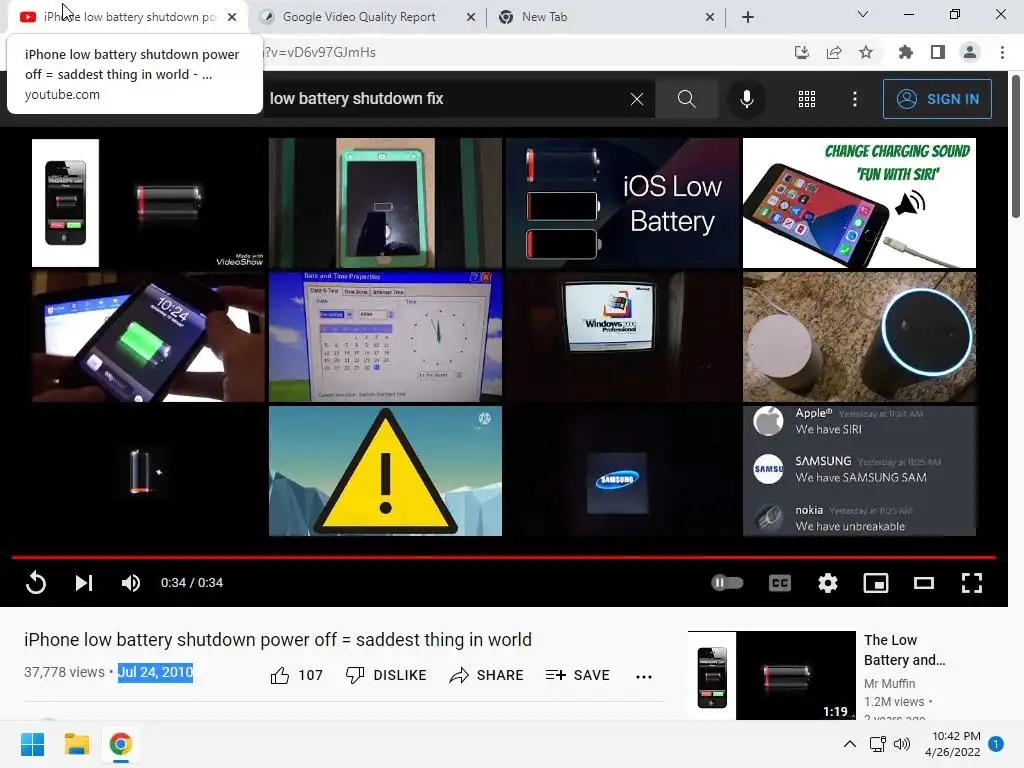Screen dimensions: 1024x768
Task: Open the iOS Low Battery endscreen video
Action: click(x=622, y=202)
